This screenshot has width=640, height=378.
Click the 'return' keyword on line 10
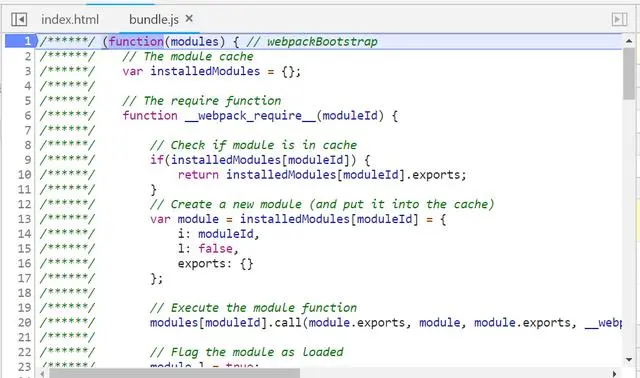[198, 175]
